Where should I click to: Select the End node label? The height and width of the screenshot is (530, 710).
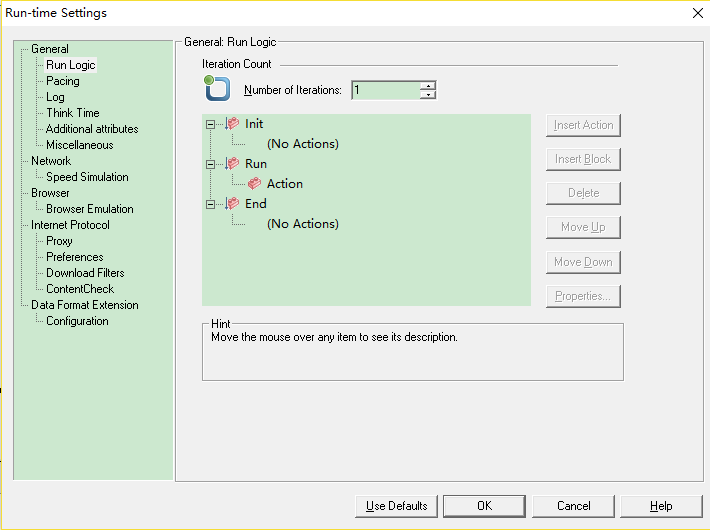click(x=256, y=203)
